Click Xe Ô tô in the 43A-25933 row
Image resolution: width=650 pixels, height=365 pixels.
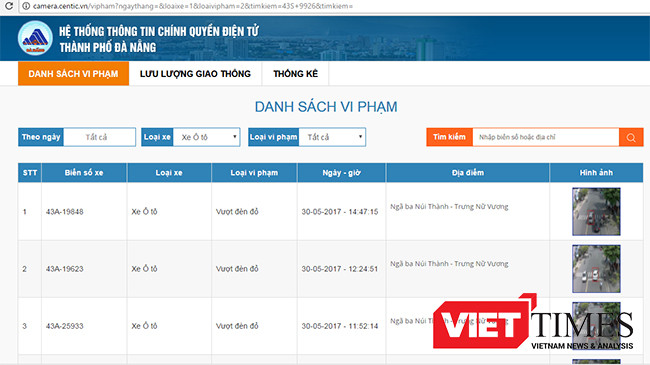[144, 326]
